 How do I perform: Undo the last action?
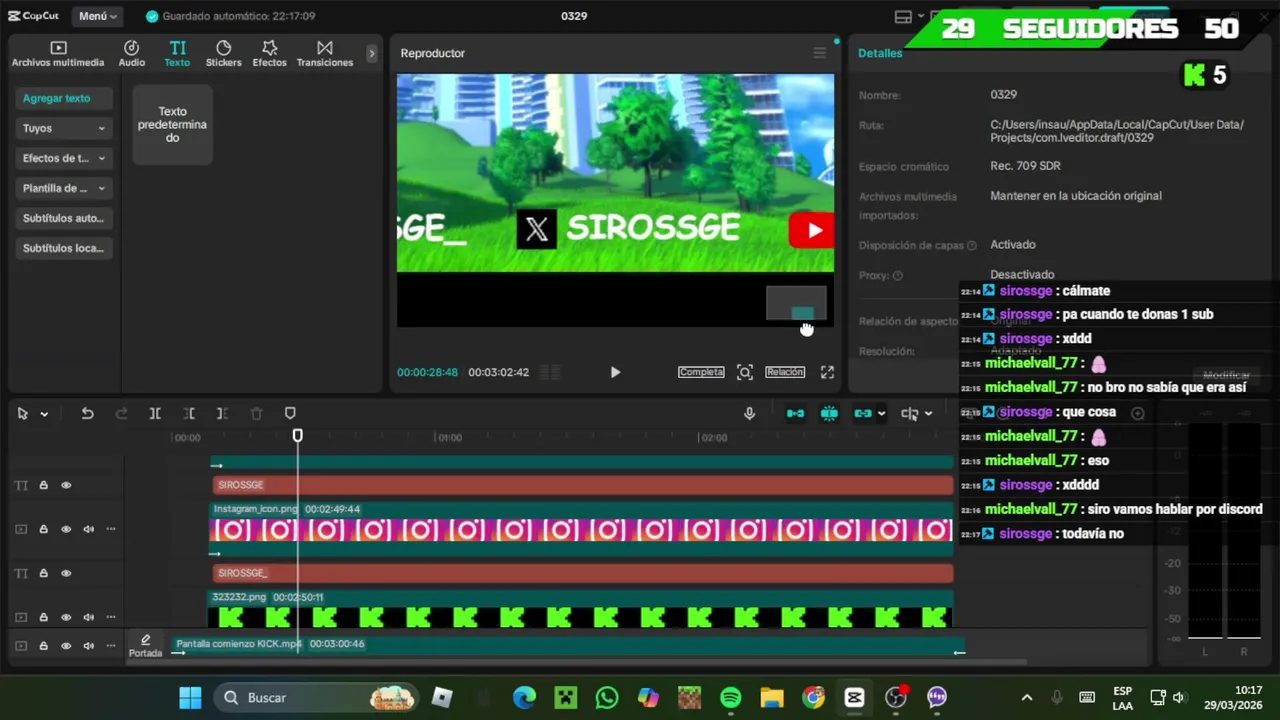point(87,413)
